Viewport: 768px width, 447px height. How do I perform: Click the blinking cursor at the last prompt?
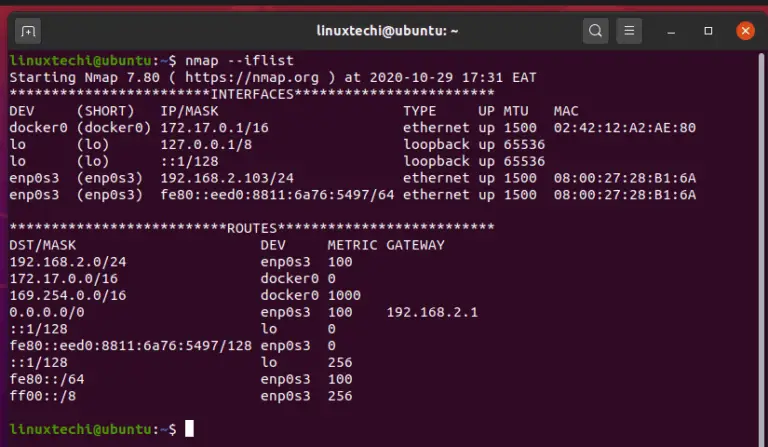[189, 428]
